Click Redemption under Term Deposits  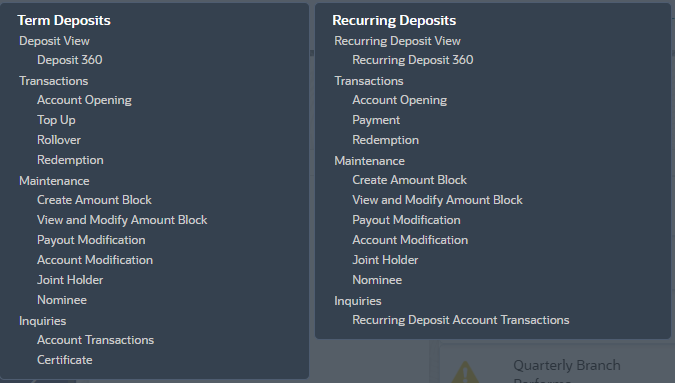click(x=70, y=160)
